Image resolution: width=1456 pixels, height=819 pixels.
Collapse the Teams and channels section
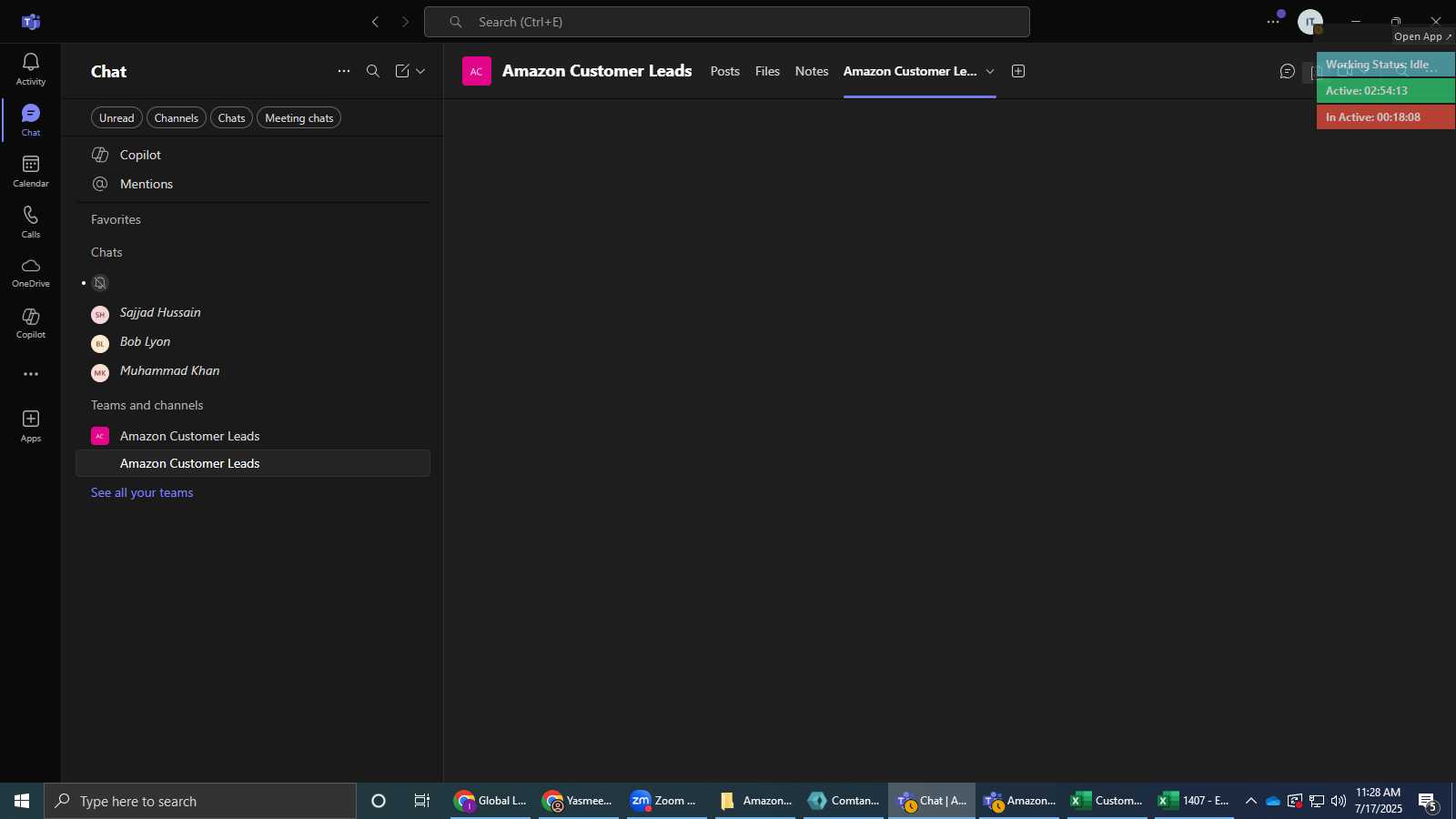(147, 405)
